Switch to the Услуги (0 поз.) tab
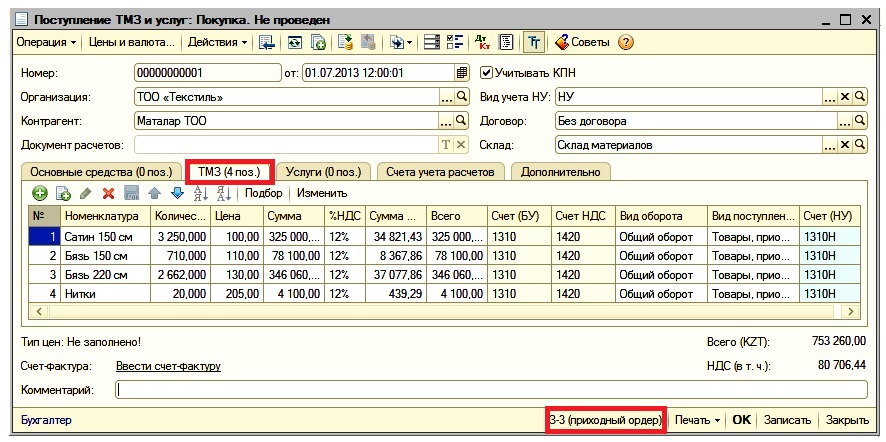 coord(322,171)
